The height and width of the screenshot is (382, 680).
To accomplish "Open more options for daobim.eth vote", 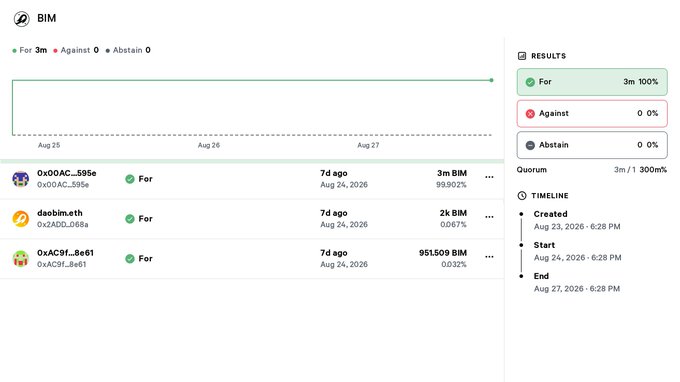I will pyautogui.click(x=489, y=217).
